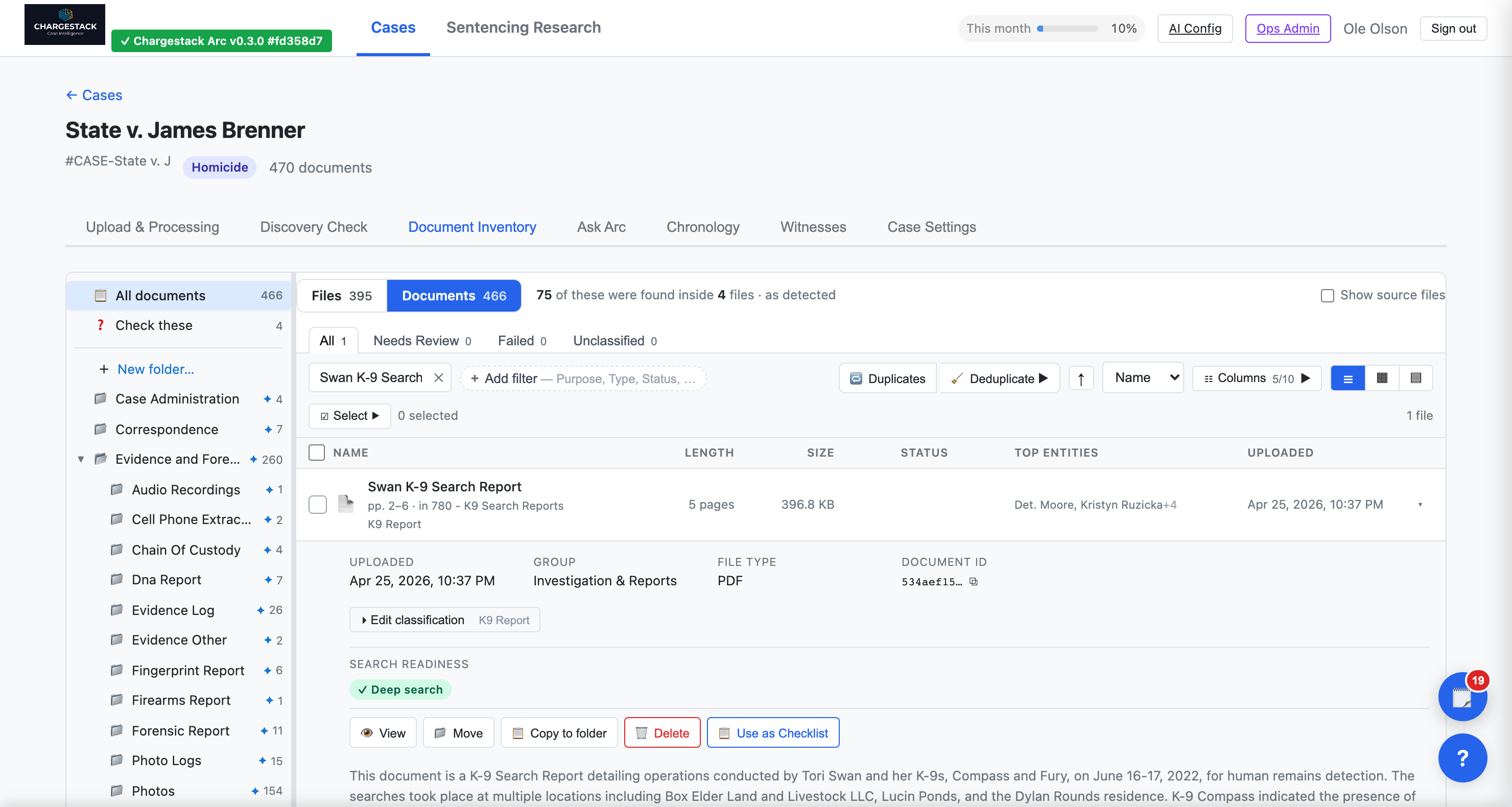This screenshot has height=807, width=1512.
Task: Switch to grid view layout
Action: click(x=1382, y=378)
